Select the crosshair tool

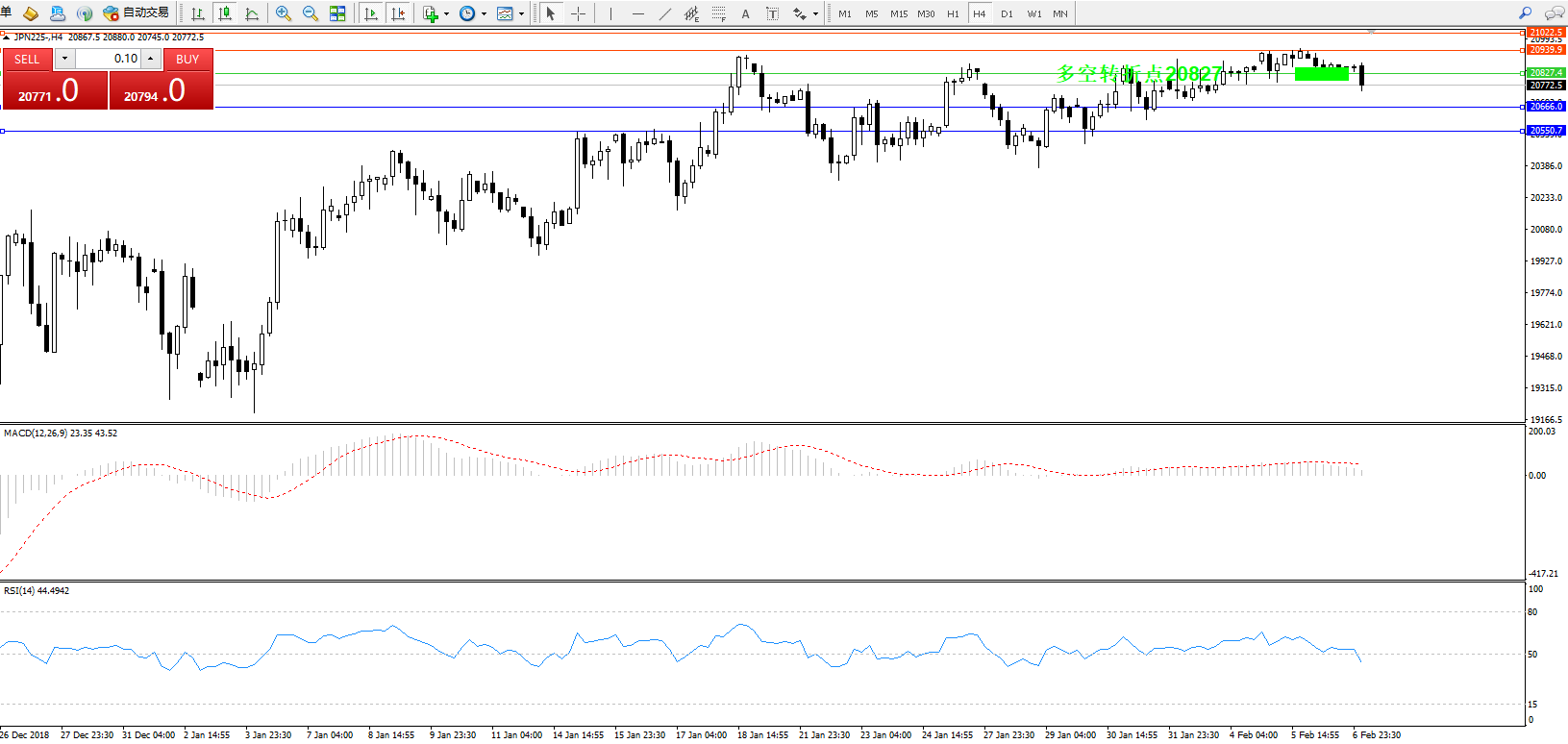pos(578,13)
